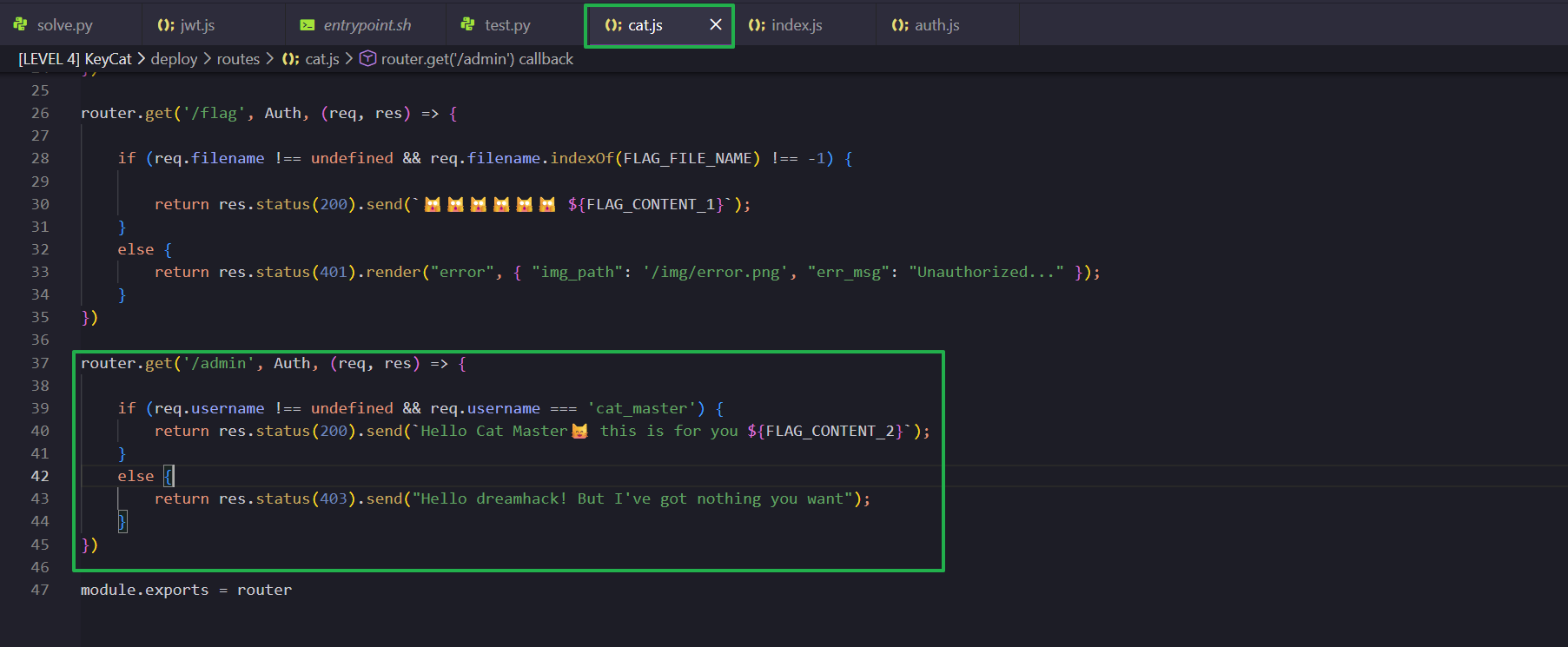Screen dimensions: 1568x647
Task: Click the terminal icon on entrypoint.sh tab
Action: [308, 25]
